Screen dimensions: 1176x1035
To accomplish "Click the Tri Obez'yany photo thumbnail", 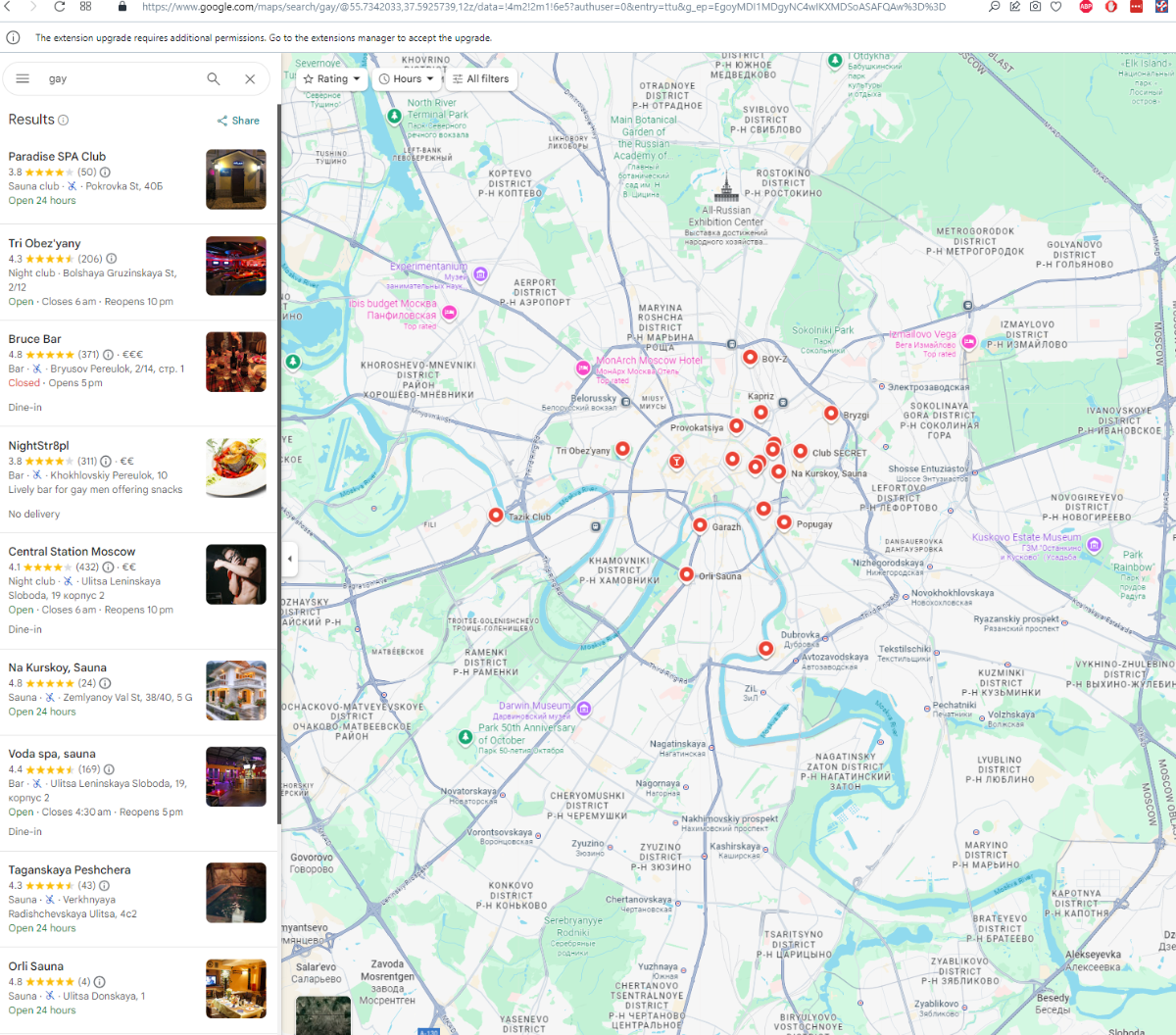I will pos(236,266).
